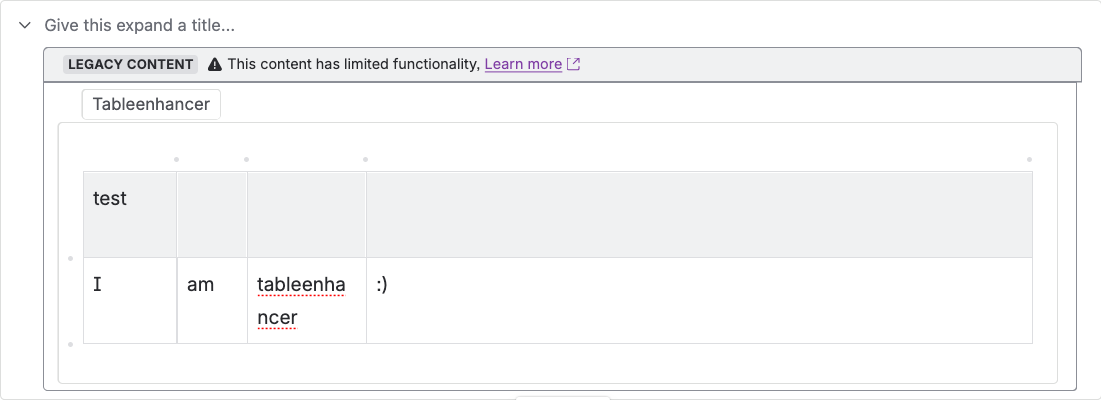
Task: Click the LEGACY CONTENT badge
Action: (x=131, y=64)
